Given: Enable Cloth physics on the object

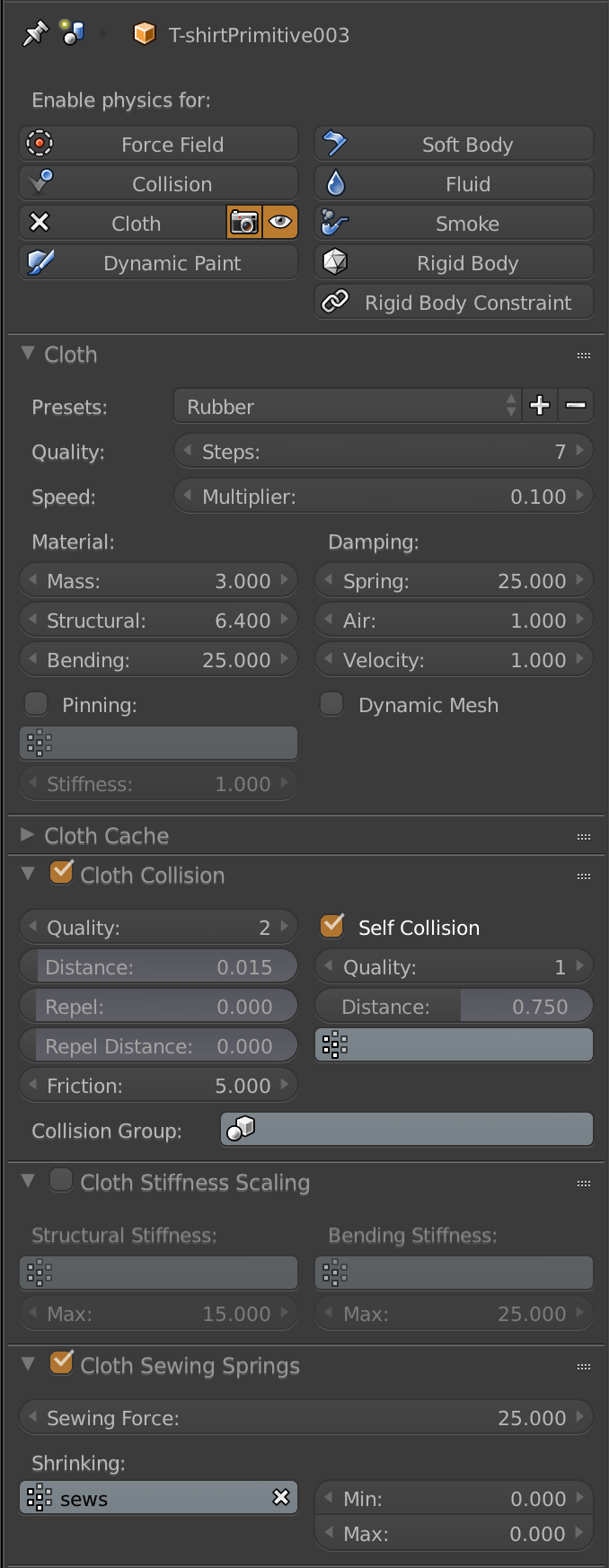Looking at the screenshot, I should tap(135, 222).
